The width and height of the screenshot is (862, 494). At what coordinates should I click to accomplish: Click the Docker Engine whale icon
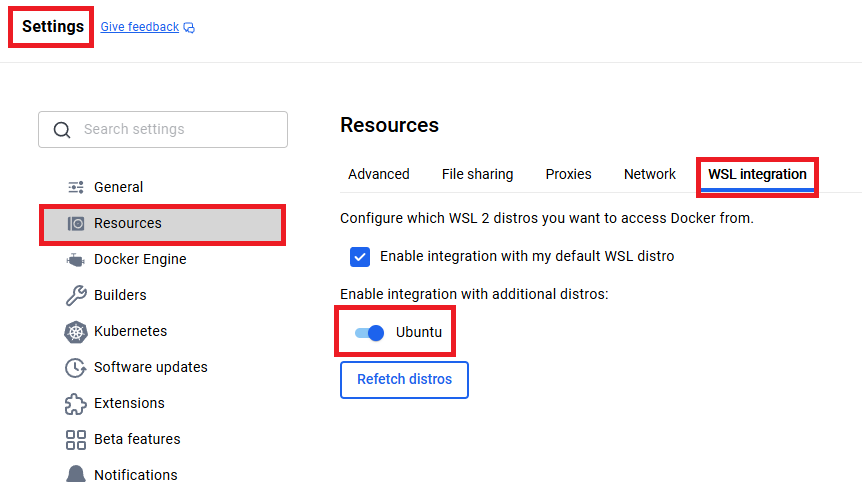tap(76, 259)
